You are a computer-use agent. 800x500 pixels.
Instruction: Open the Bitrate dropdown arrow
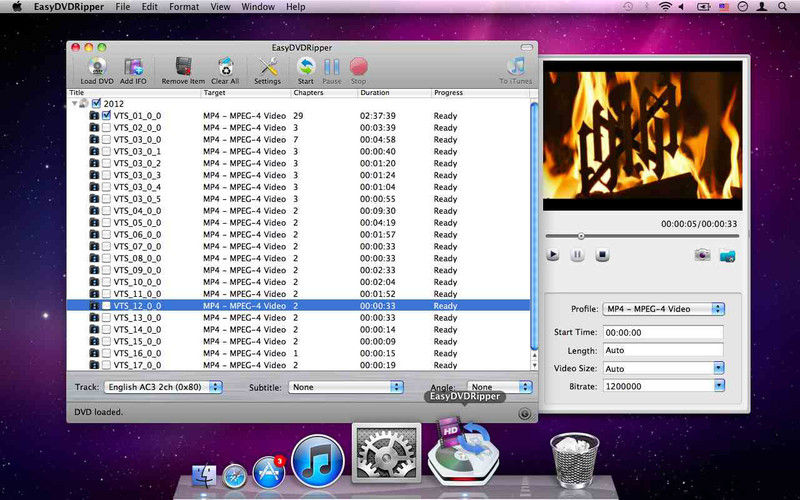(x=719, y=386)
